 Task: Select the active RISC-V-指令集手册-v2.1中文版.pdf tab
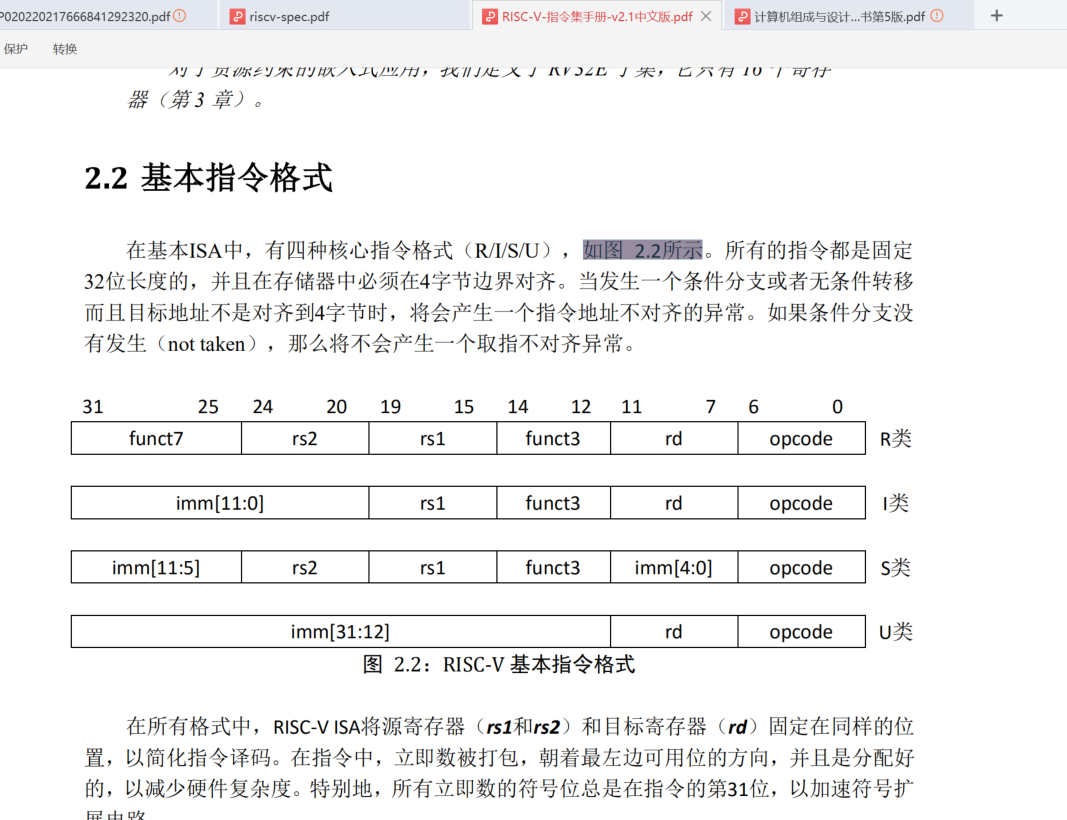click(x=597, y=16)
